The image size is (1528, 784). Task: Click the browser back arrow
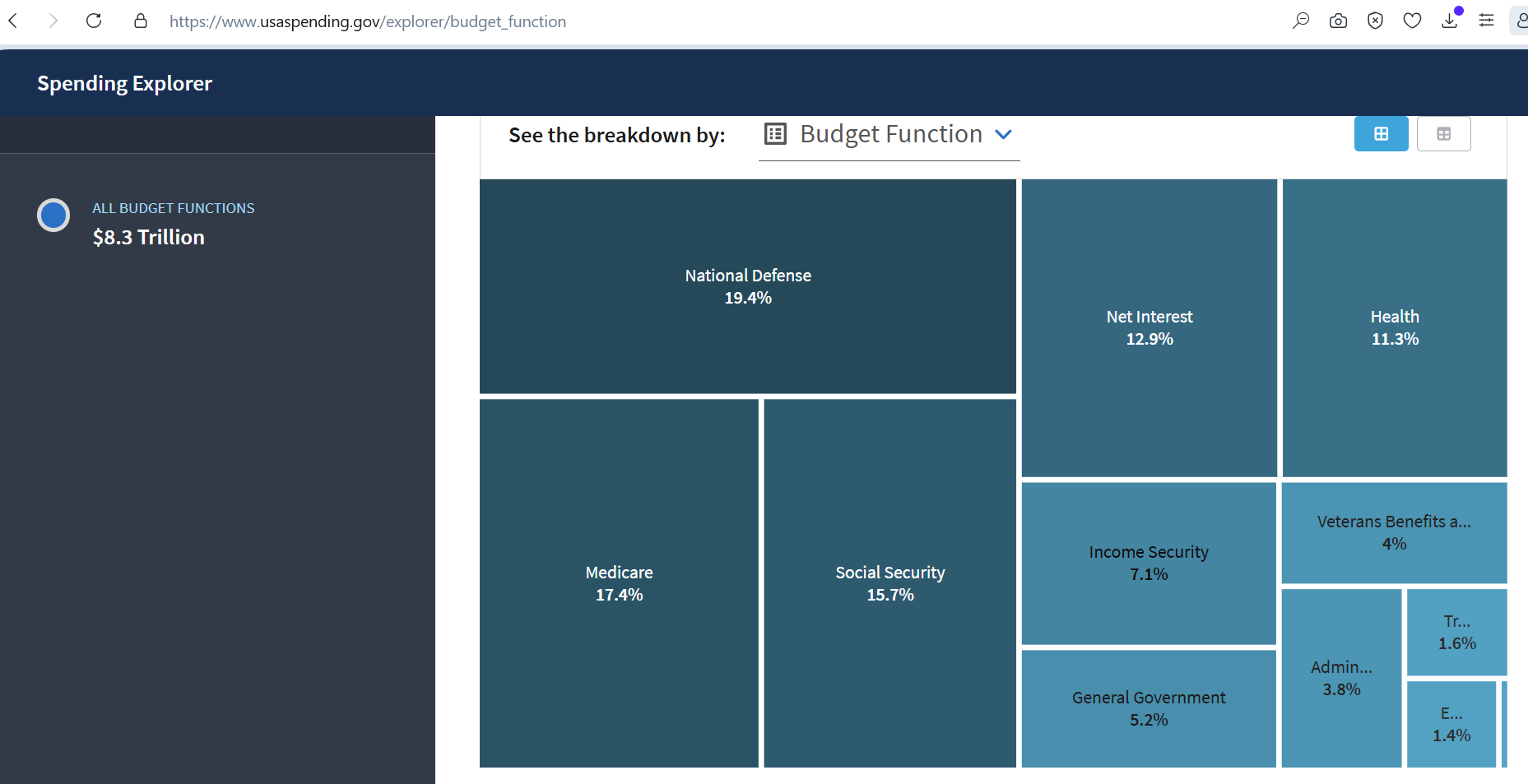pyautogui.click(x=13, y=21)
